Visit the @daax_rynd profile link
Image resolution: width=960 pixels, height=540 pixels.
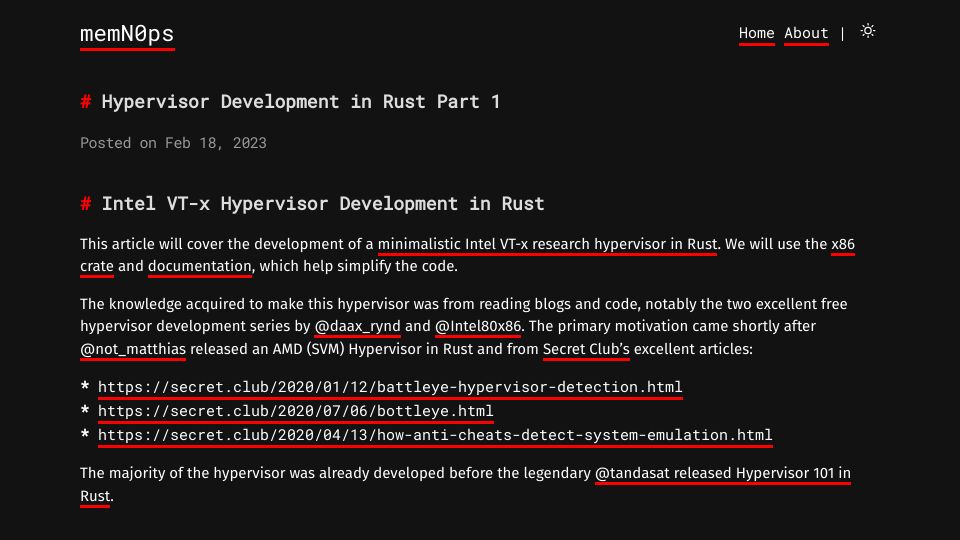point(358,326)
